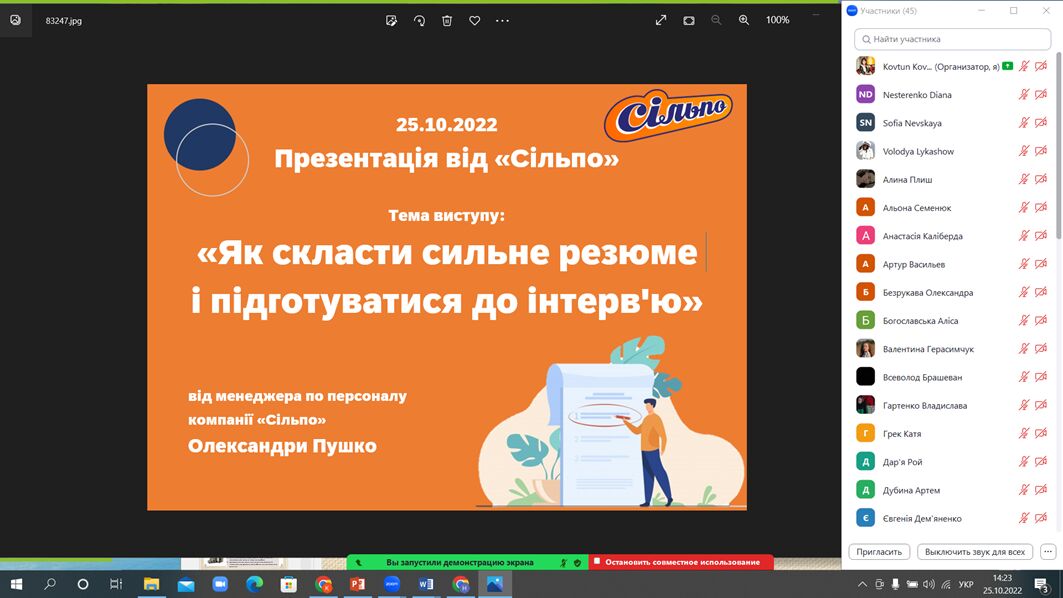This screenshot has width=1063, height=598.
Task: Click ND avatar of Nesterenko Diana
Action: [865, 95]
